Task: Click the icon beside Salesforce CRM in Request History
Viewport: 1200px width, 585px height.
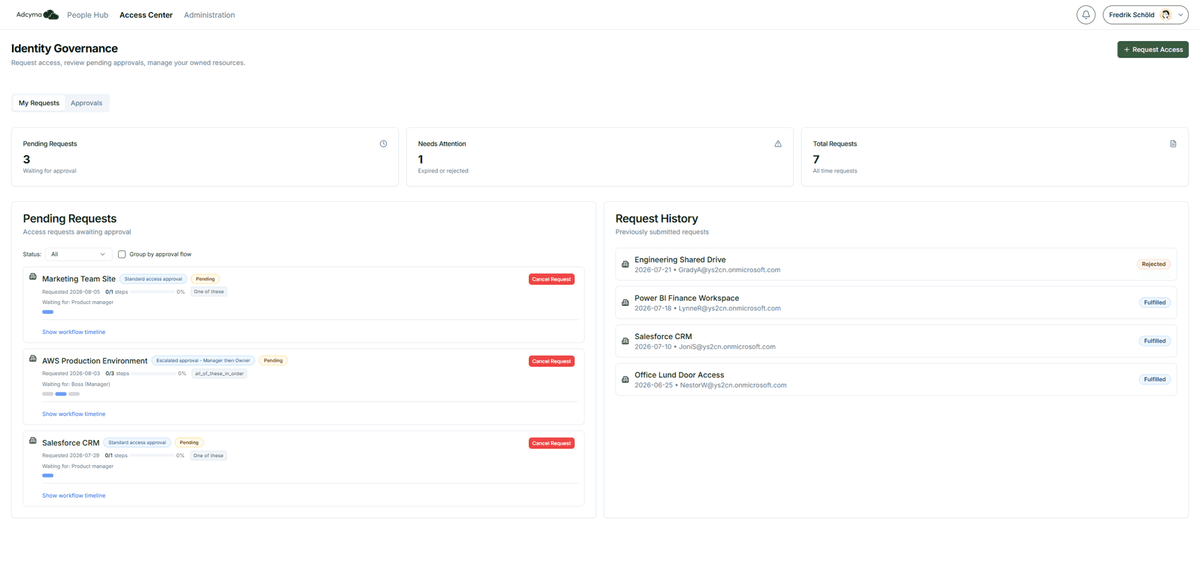Action: coord(626,342)
